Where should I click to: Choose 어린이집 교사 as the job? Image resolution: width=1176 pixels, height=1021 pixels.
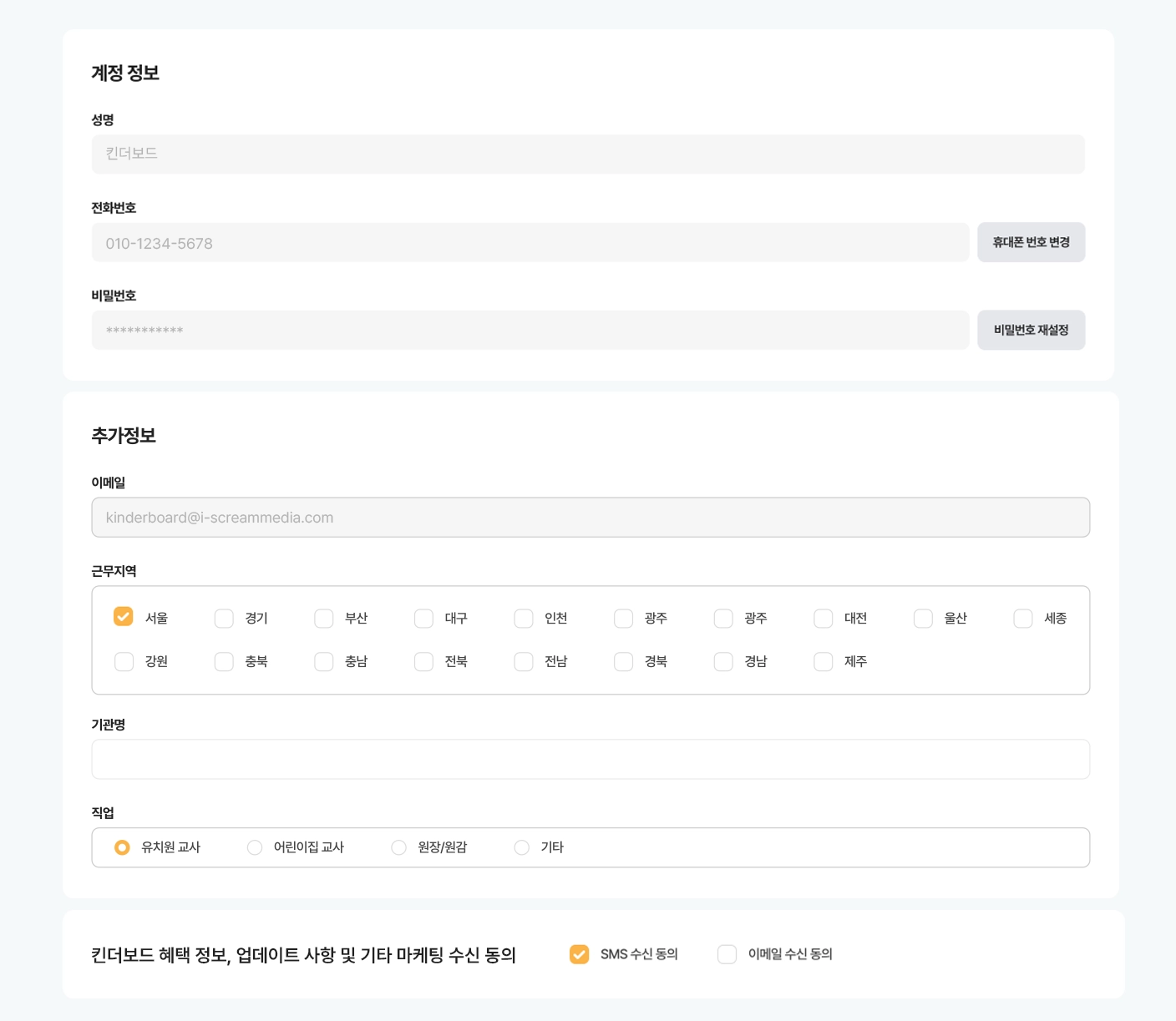click(255, 847)
